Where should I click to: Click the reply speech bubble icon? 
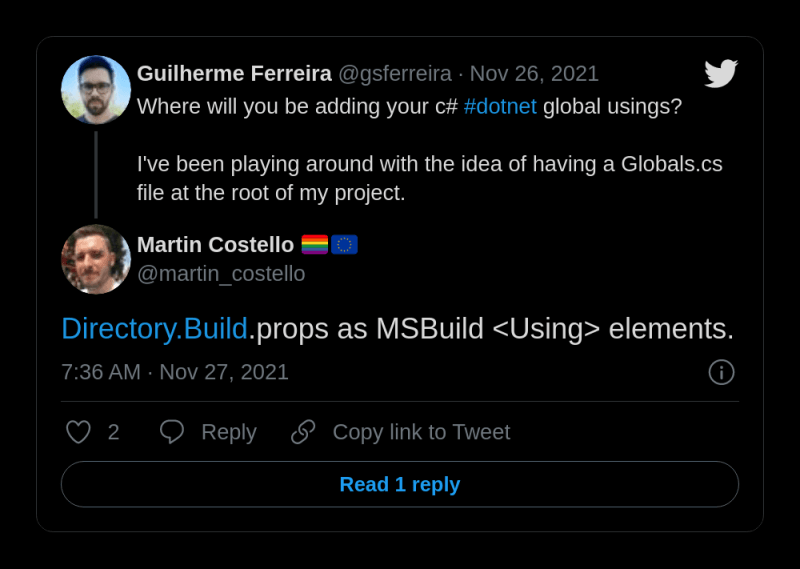[x=172, y=432]
